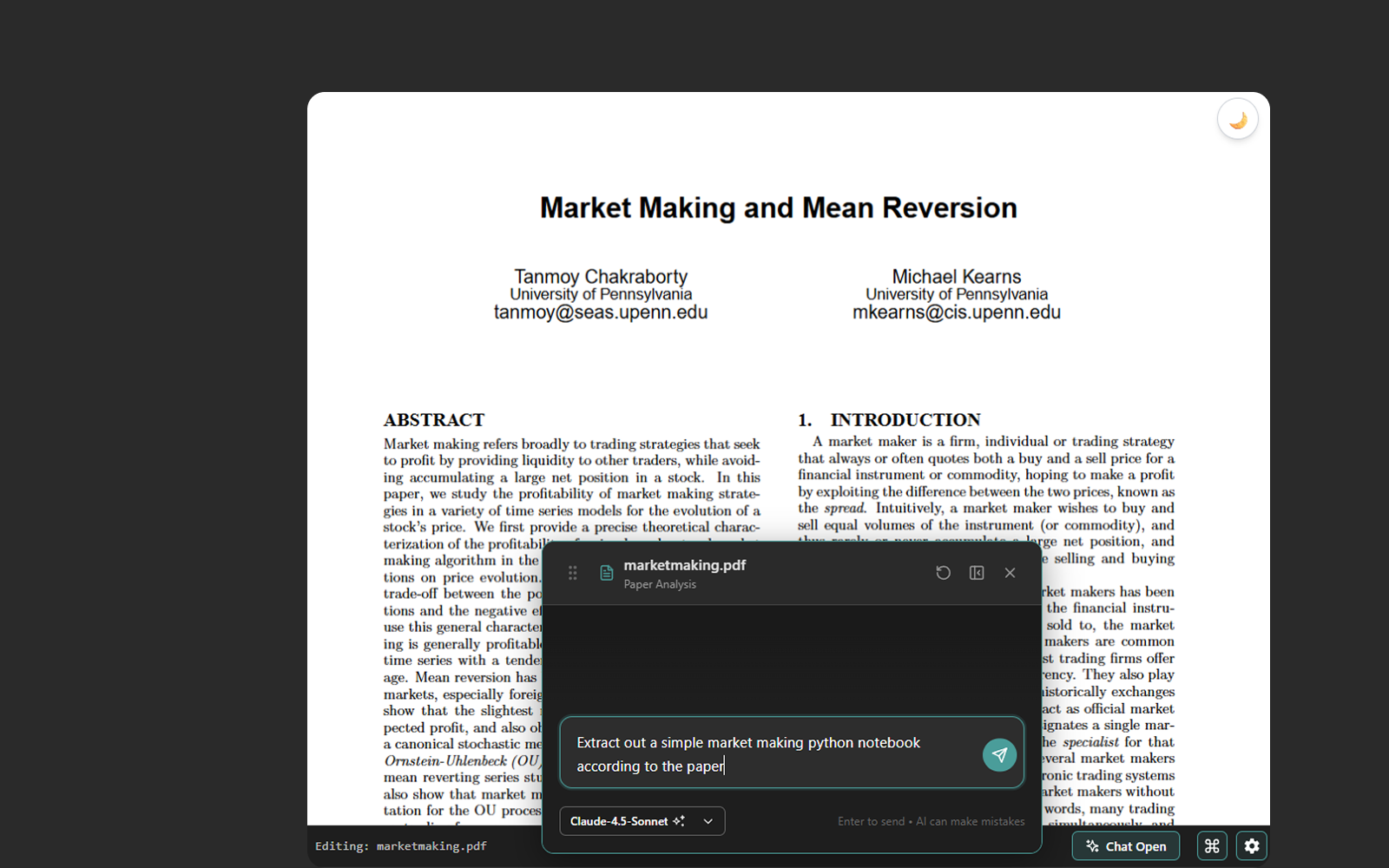This screenshot has width=1389, height=868.
Task: Open the settings gear
Action: coord(1251,845)
